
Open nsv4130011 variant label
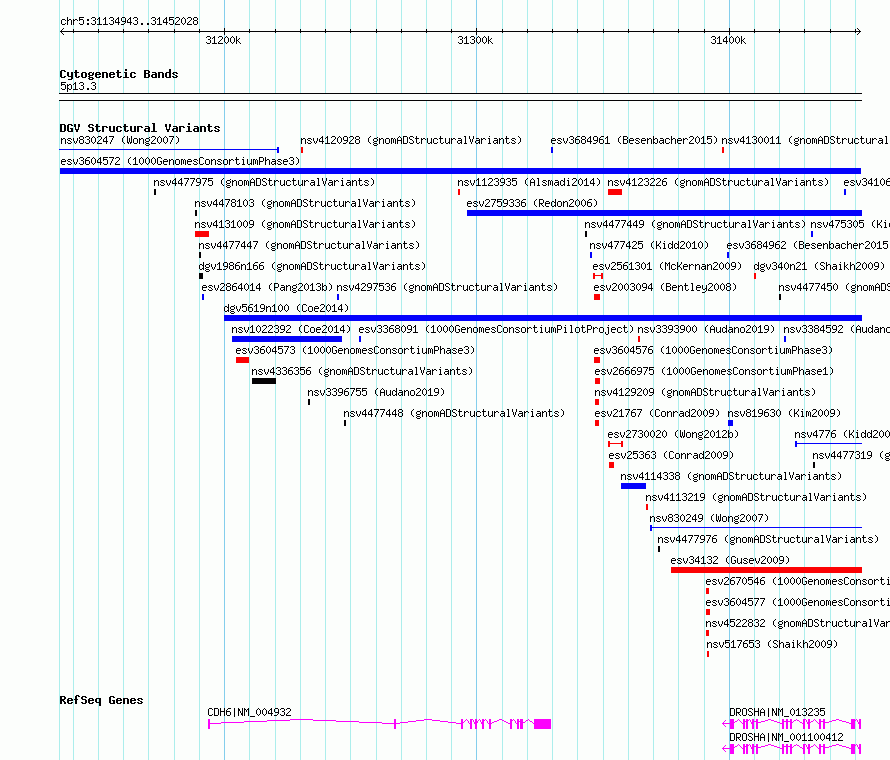[805, 140]
